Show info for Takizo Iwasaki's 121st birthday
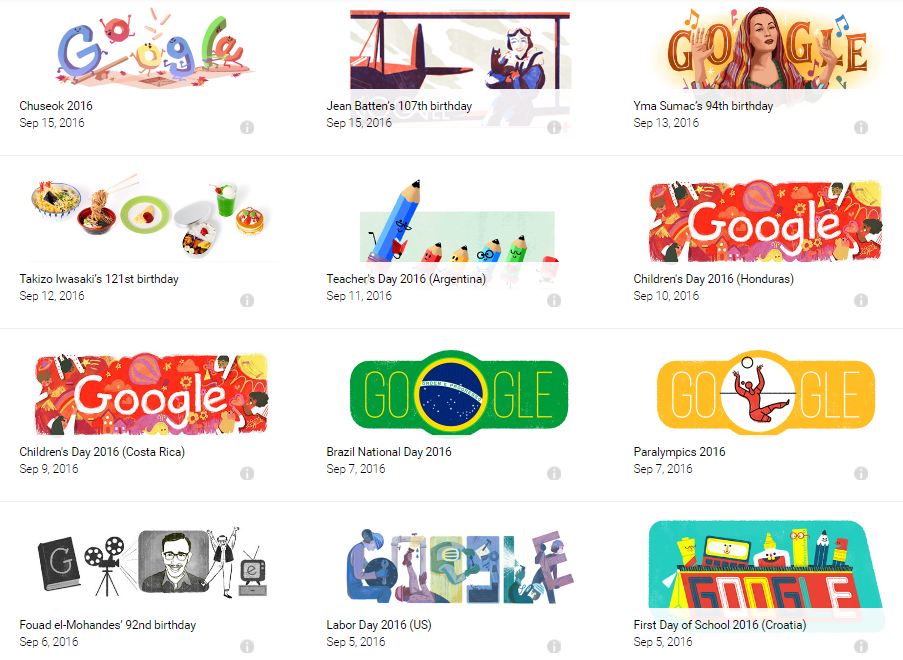The height and width of the screenshot is (660, 903). pyautogui.click(x=247, y=300)
